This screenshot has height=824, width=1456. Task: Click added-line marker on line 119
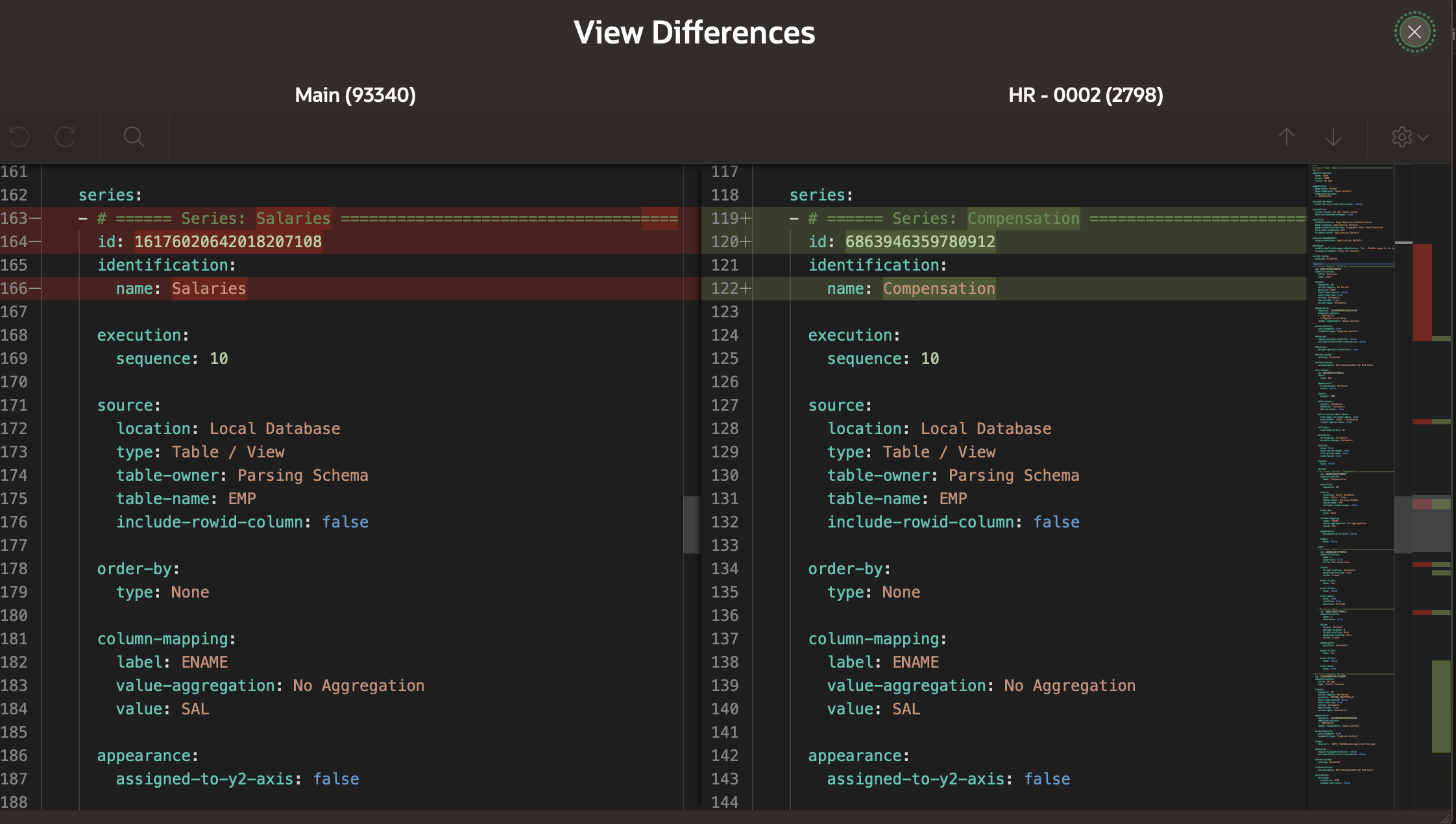(746, 219)
